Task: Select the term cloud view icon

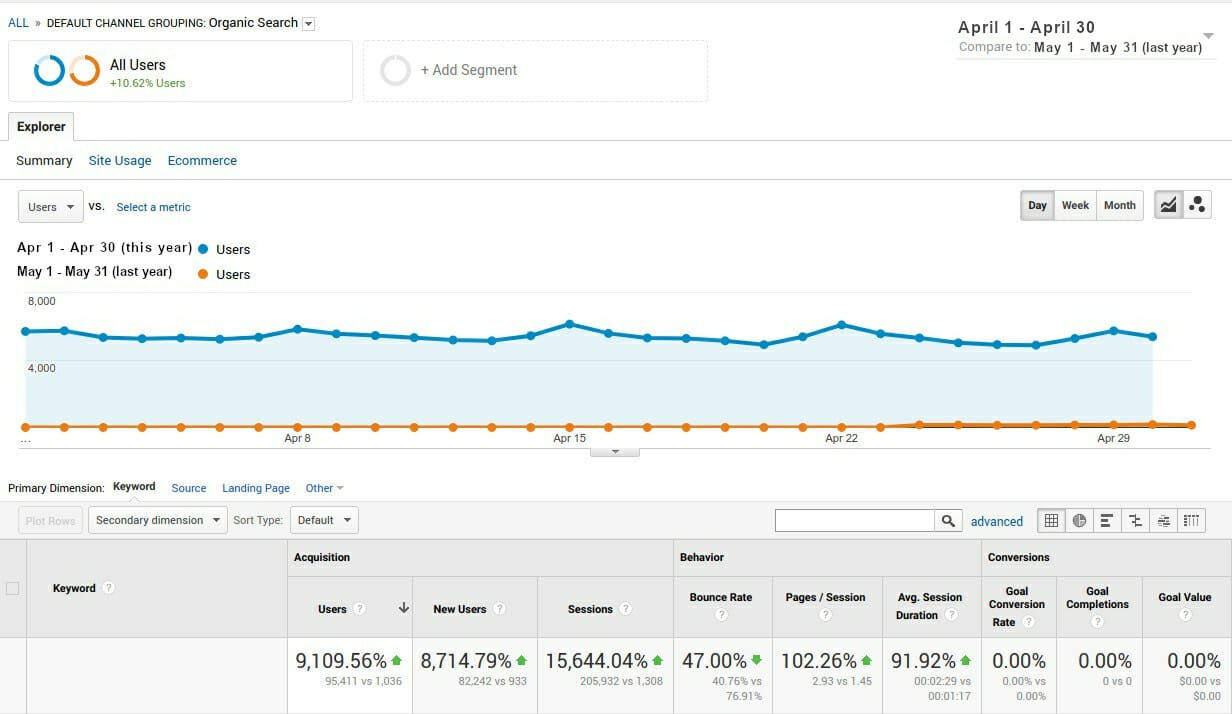Action: 1163,520
